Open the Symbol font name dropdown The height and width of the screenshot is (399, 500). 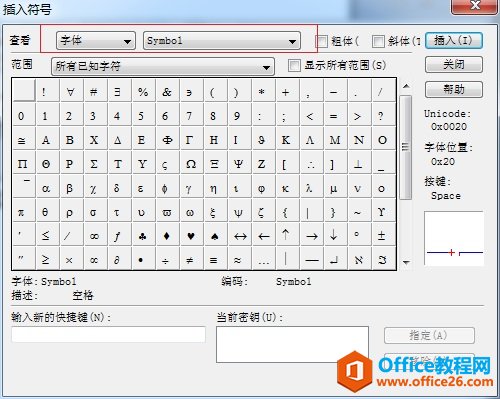222,41
